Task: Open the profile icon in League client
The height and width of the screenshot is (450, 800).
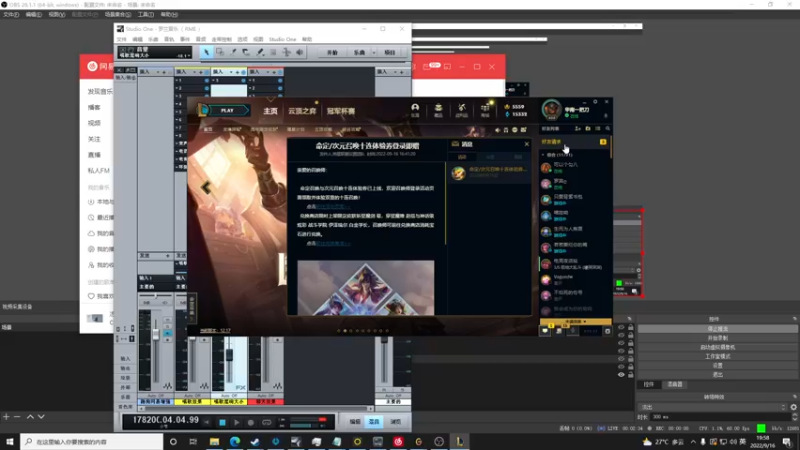Action: coord(415,109)
